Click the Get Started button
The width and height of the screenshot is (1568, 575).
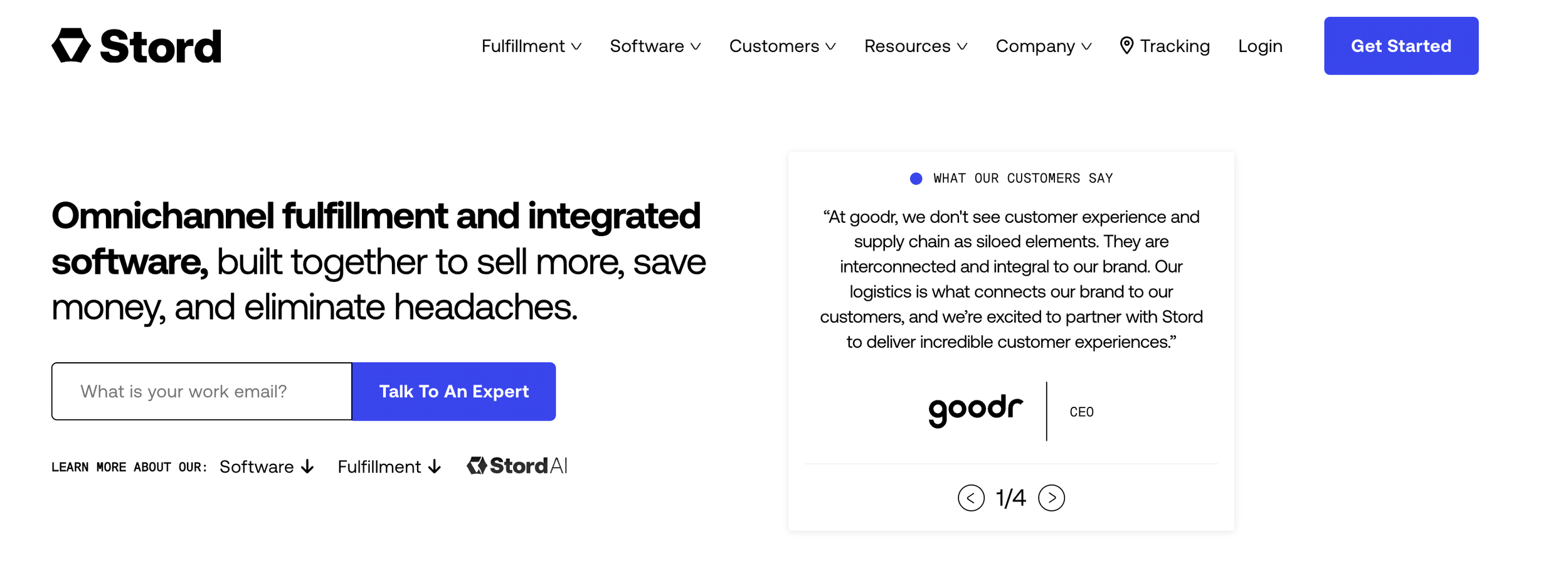1401,46
